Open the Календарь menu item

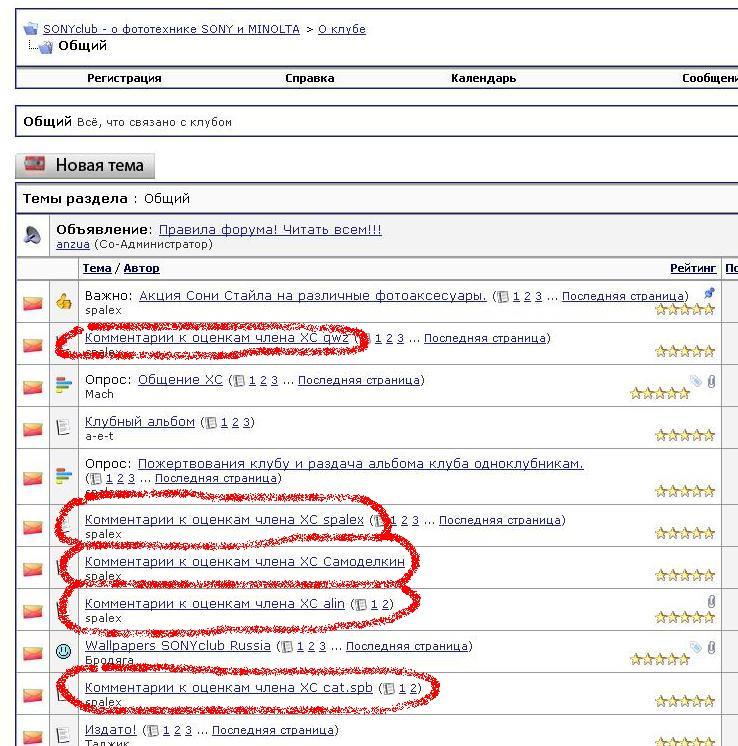(483, 78)
